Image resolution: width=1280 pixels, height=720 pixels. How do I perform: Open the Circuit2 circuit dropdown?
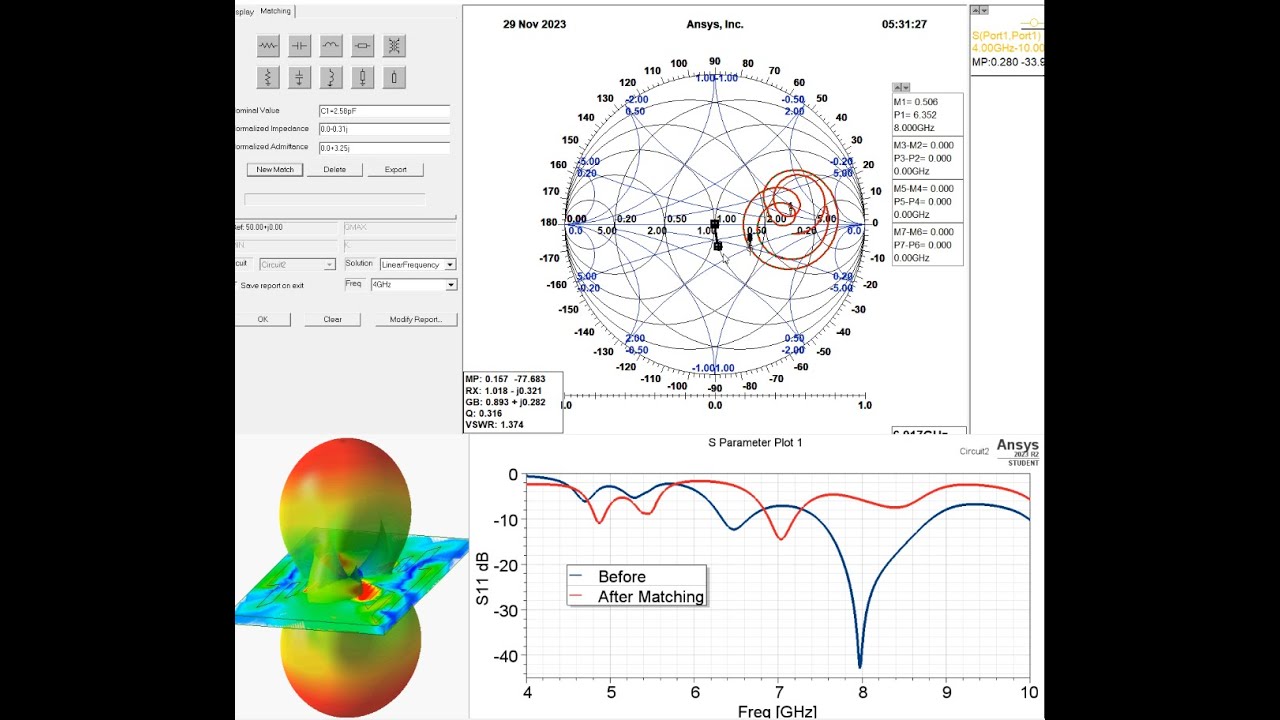297,265
